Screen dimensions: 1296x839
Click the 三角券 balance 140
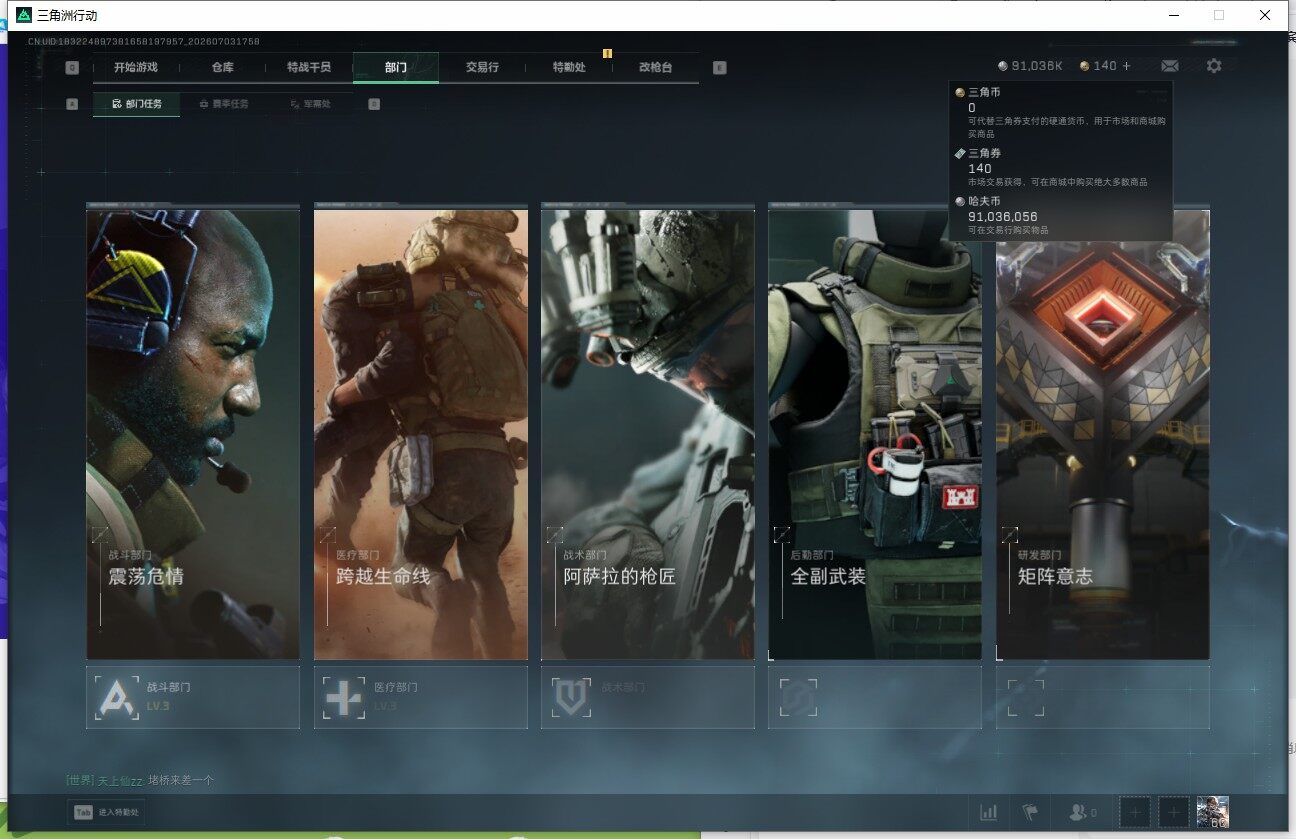tap(1098, 66)
